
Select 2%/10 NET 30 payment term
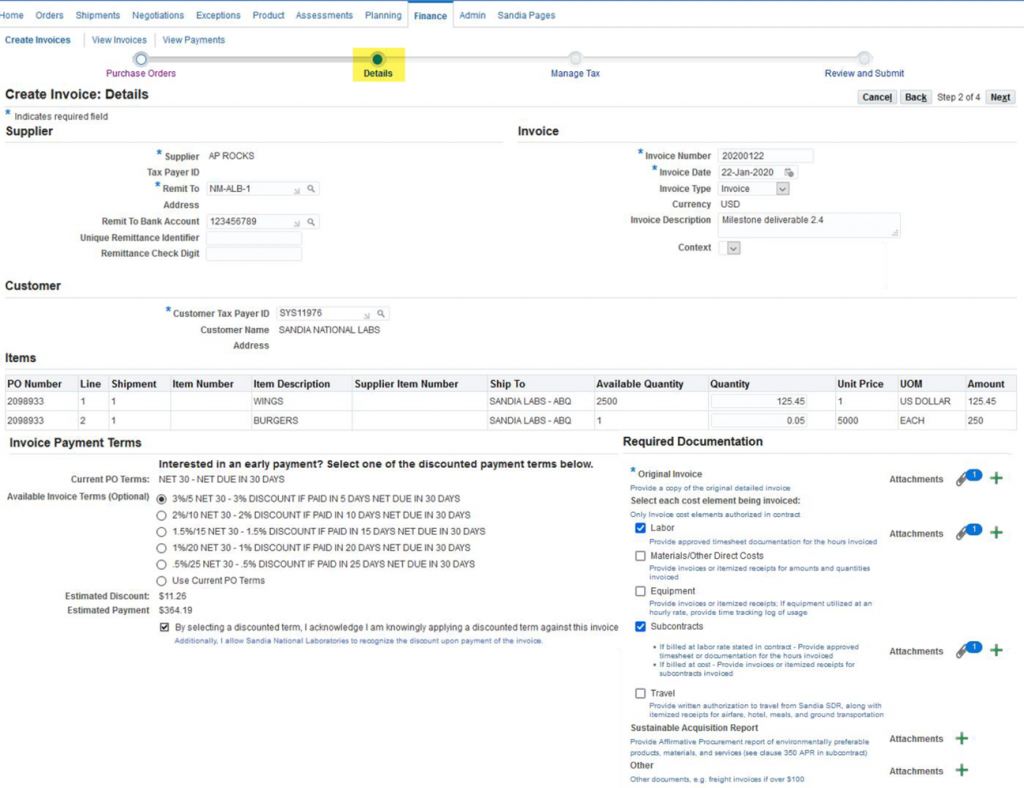[161, 515]
